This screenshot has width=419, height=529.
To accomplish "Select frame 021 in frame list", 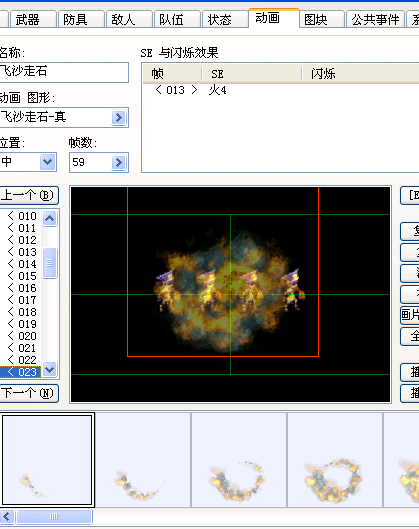I will (x=21, y=348).
